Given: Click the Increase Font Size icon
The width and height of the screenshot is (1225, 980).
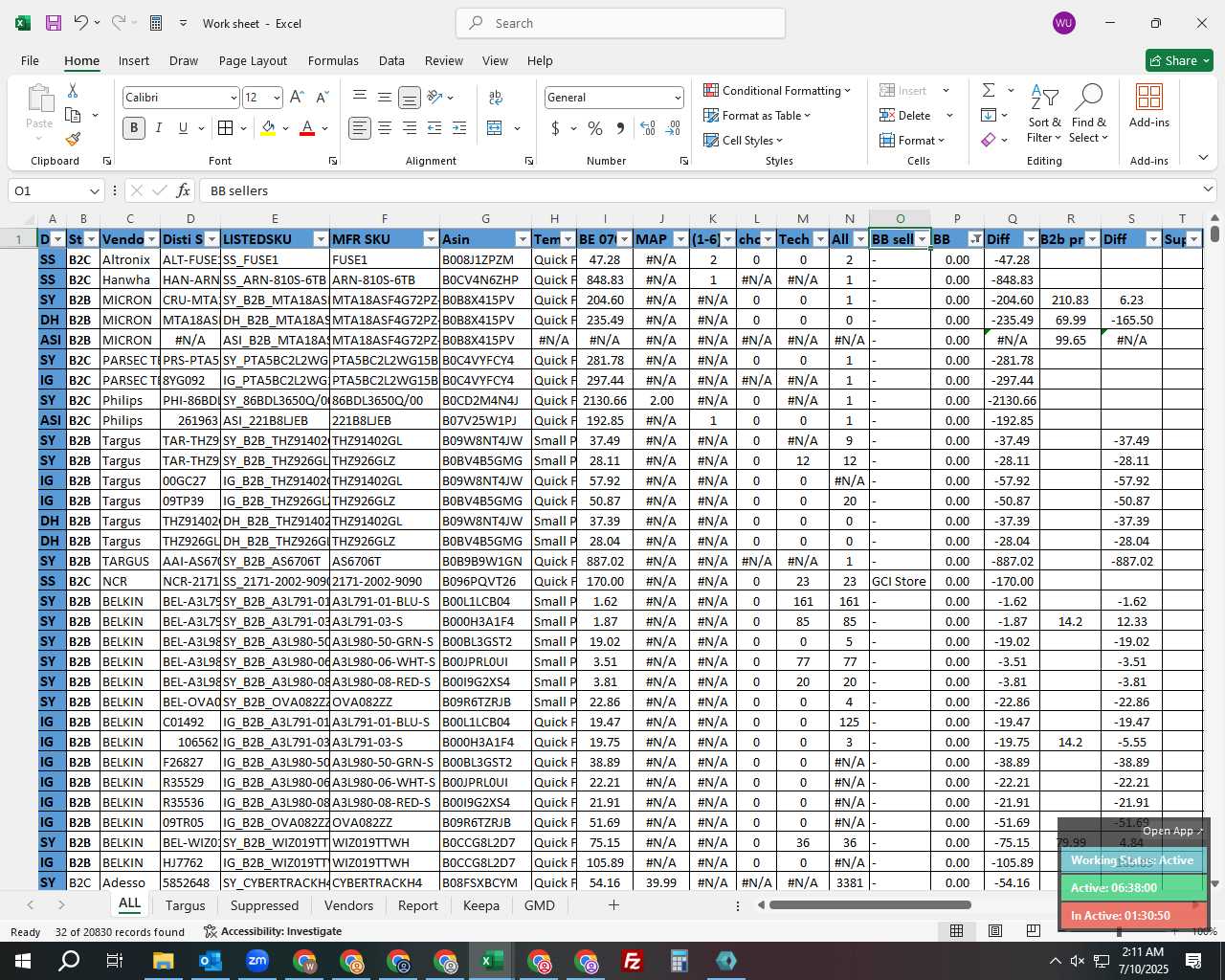Looking at the screenshot, I should click(x=297, y=98).
